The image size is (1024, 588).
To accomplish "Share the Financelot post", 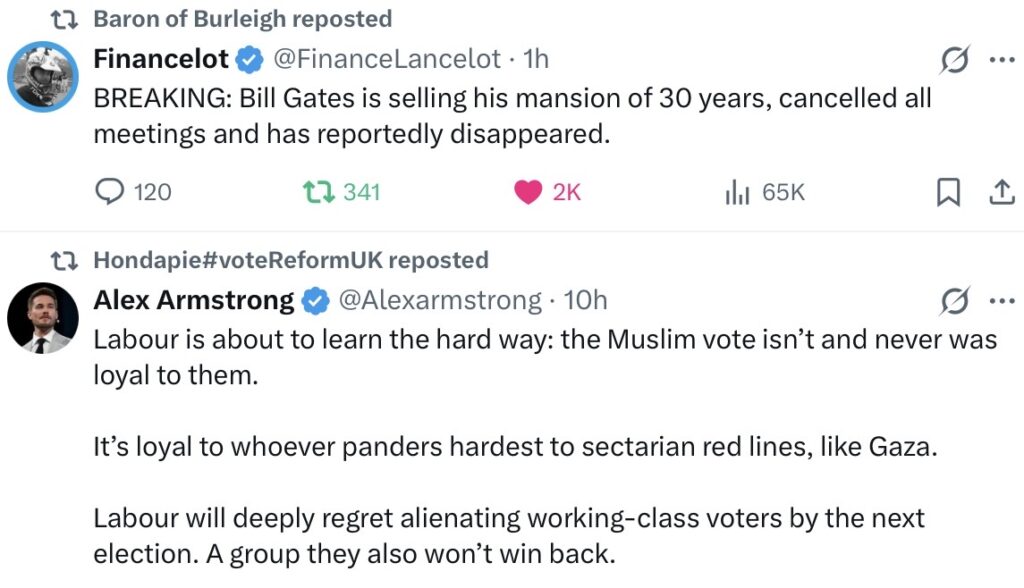I will point(1001,192).
